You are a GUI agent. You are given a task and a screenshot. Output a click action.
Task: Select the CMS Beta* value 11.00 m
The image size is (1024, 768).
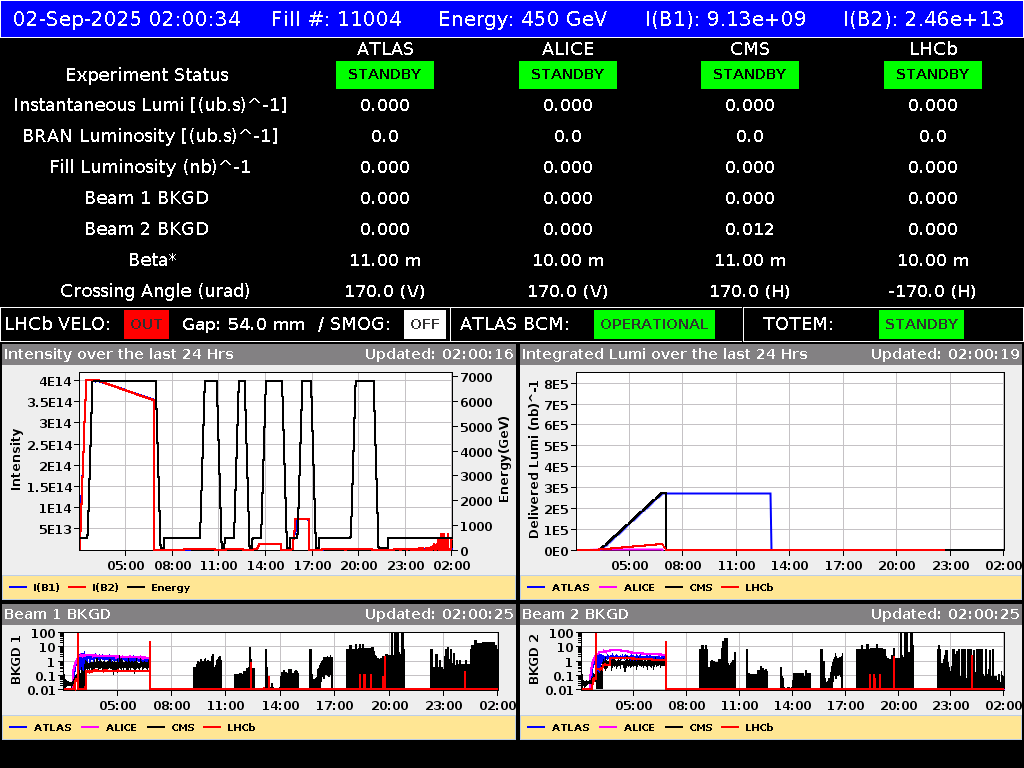[750, 261]
